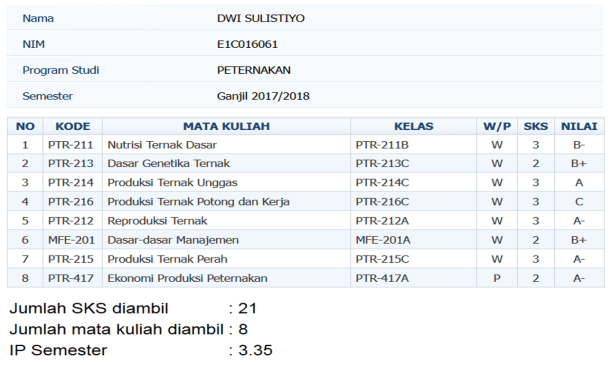This screenshot has width=612, height=365.
Task: Select program studi PETERNAKAN value
Action: click(x=254, y=70)
